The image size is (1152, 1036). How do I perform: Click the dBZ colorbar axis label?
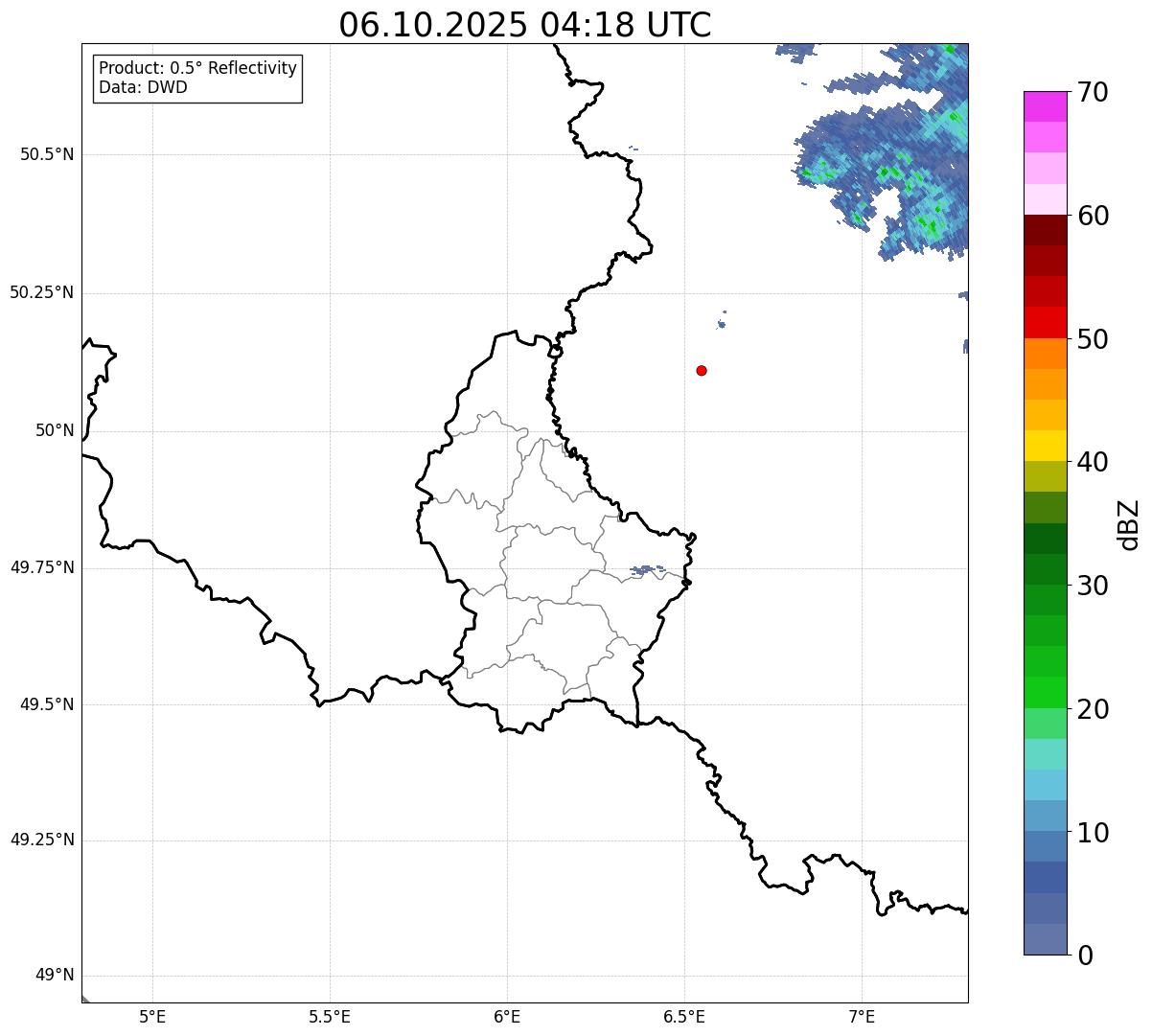coord(1129,524)
